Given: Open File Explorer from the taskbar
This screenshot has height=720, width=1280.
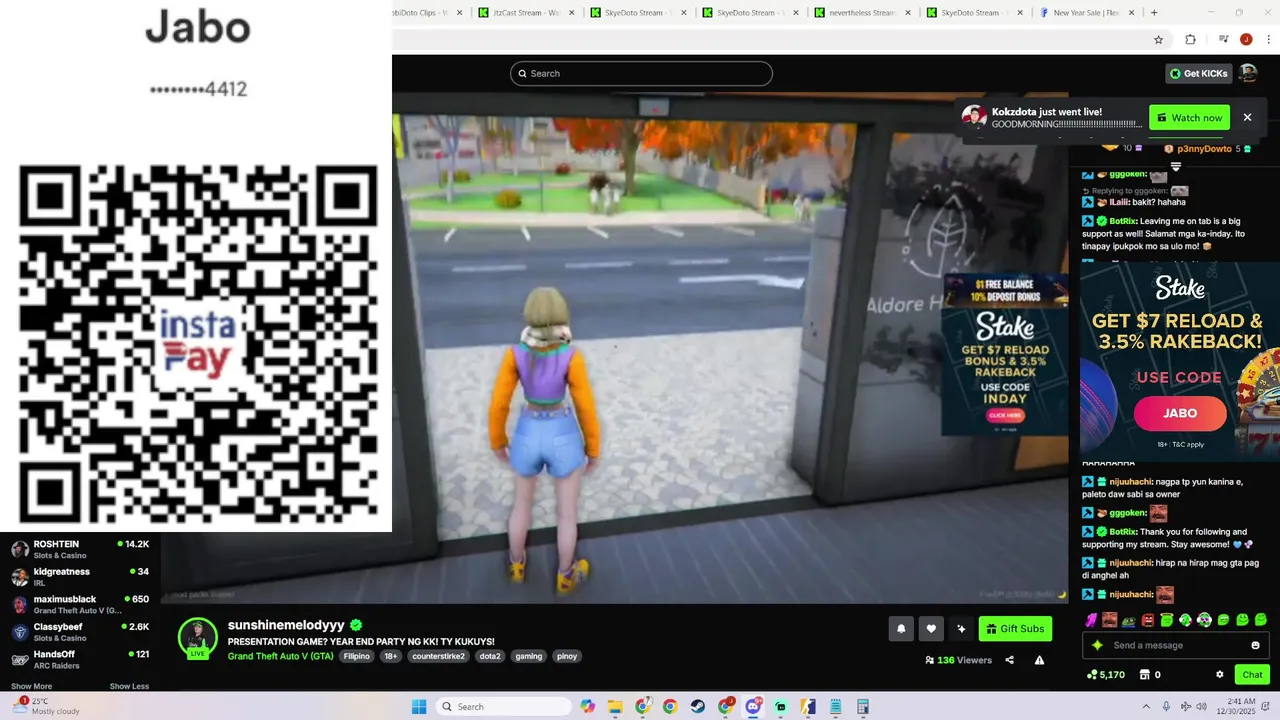Looking at the screenshot, I should (x=615, y=707).
